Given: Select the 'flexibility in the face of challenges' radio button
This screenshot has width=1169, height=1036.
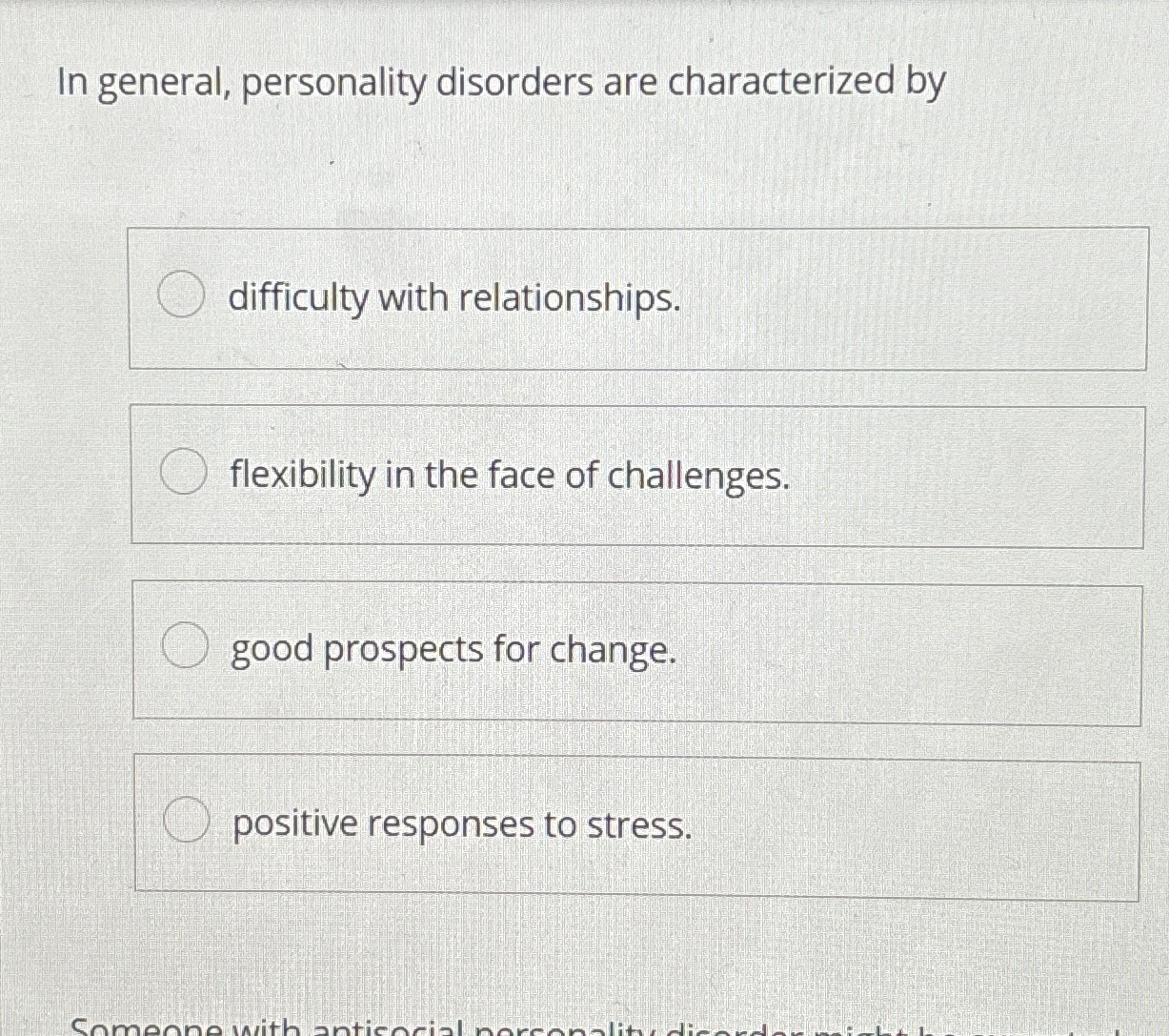Looking at the screenshot, I should 183,471.
